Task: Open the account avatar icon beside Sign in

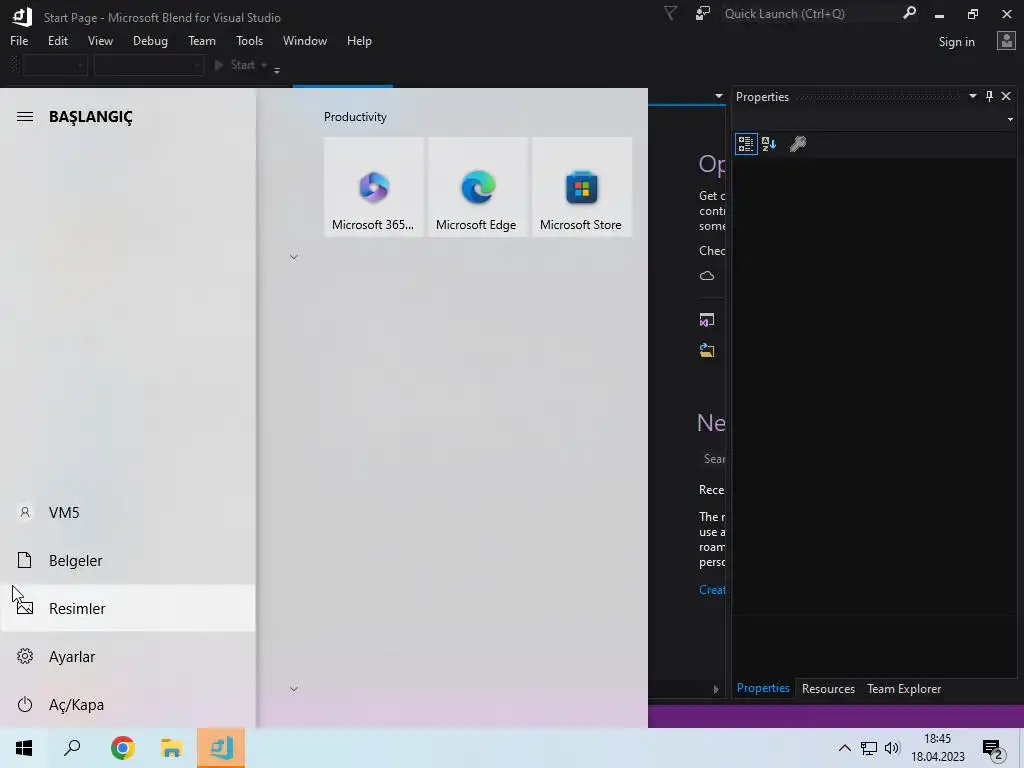Action: (1006, 41)
